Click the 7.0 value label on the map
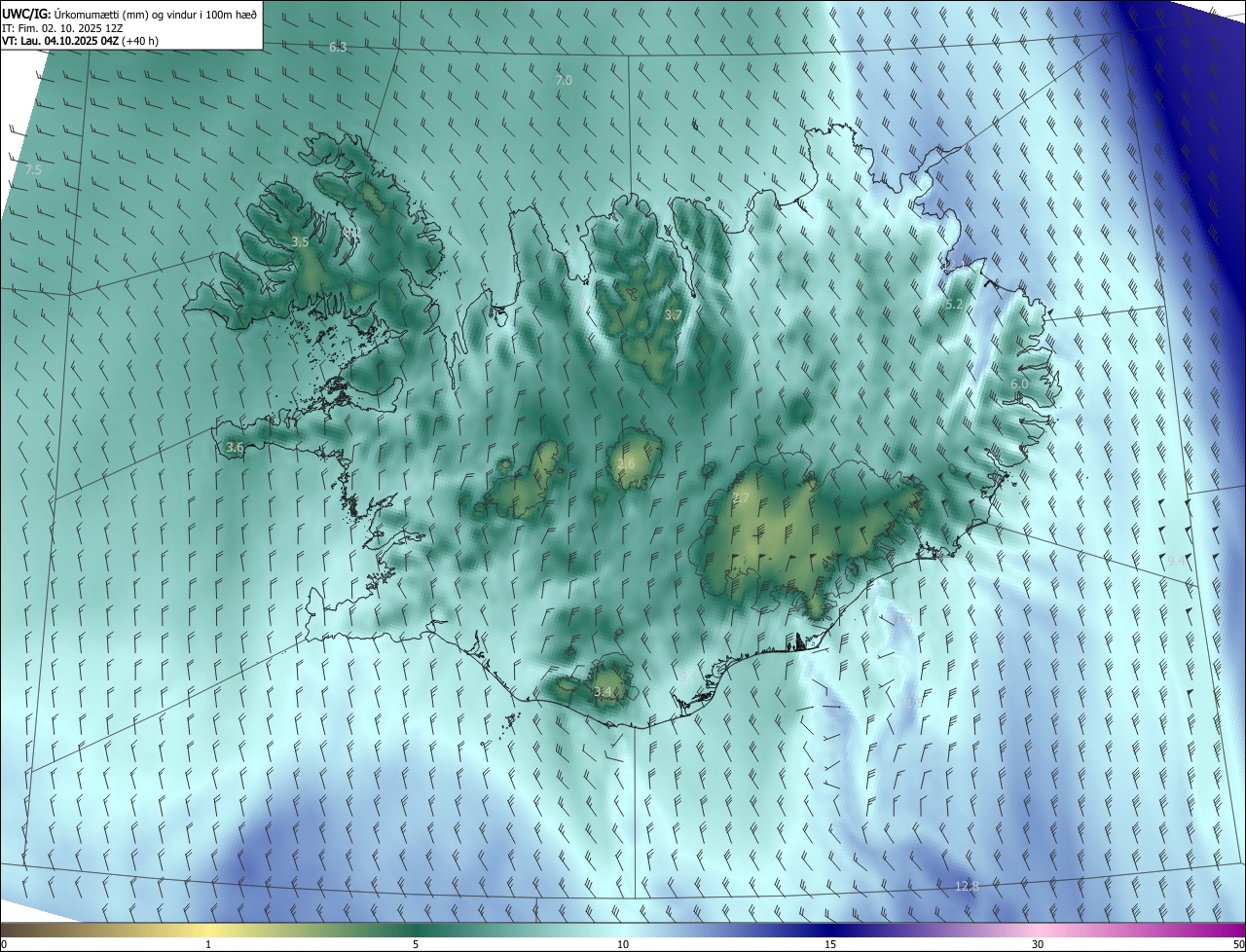 [x=564, y=80]
